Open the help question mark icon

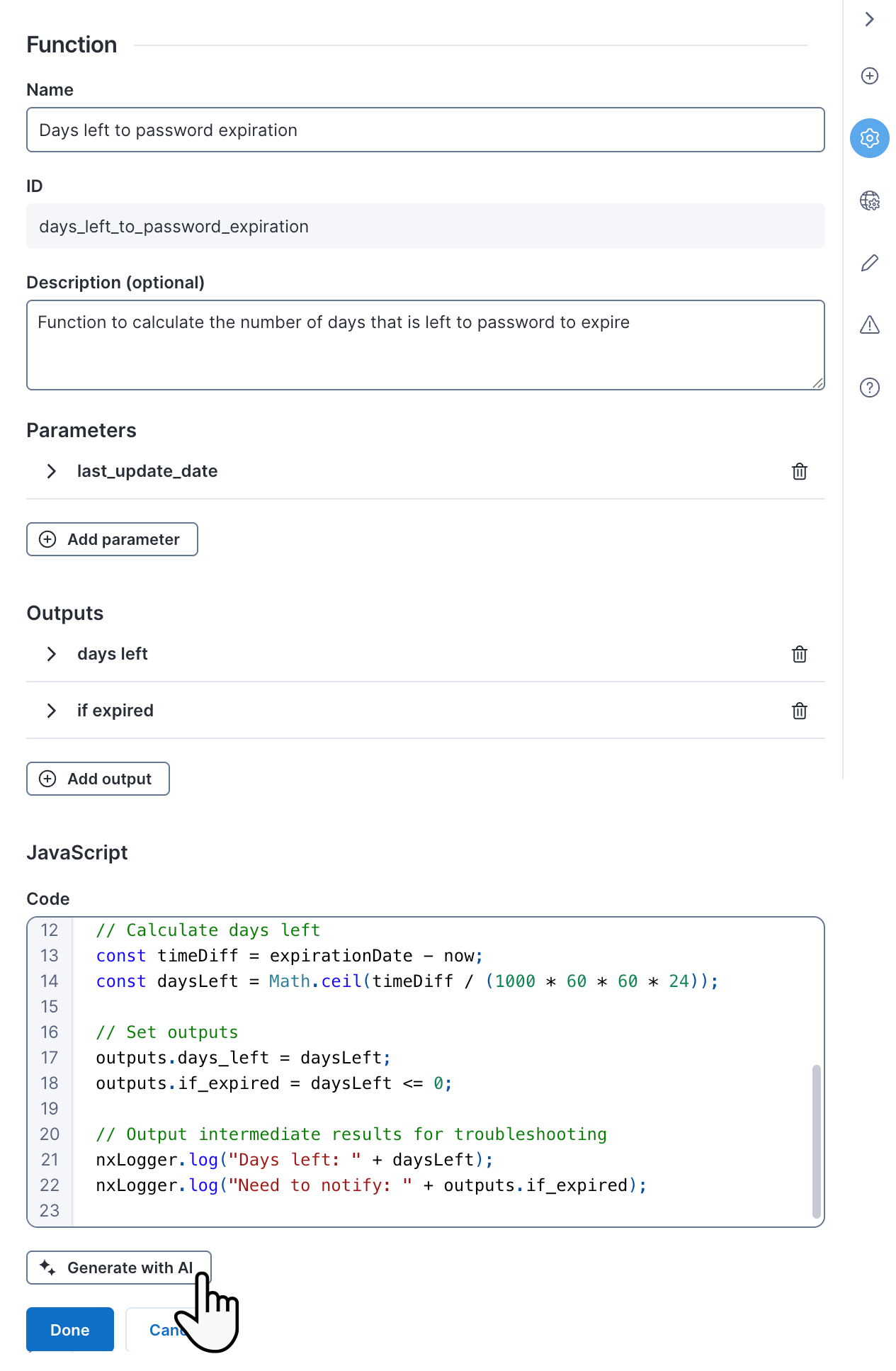pos(869,388)
